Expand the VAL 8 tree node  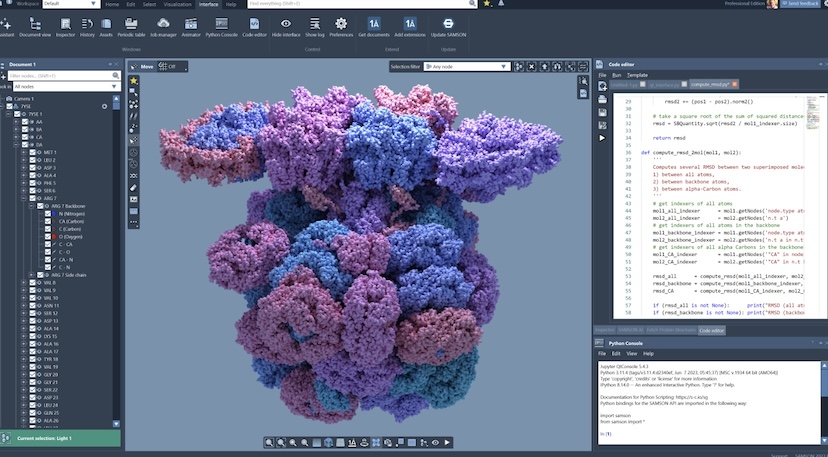[24, 282]
